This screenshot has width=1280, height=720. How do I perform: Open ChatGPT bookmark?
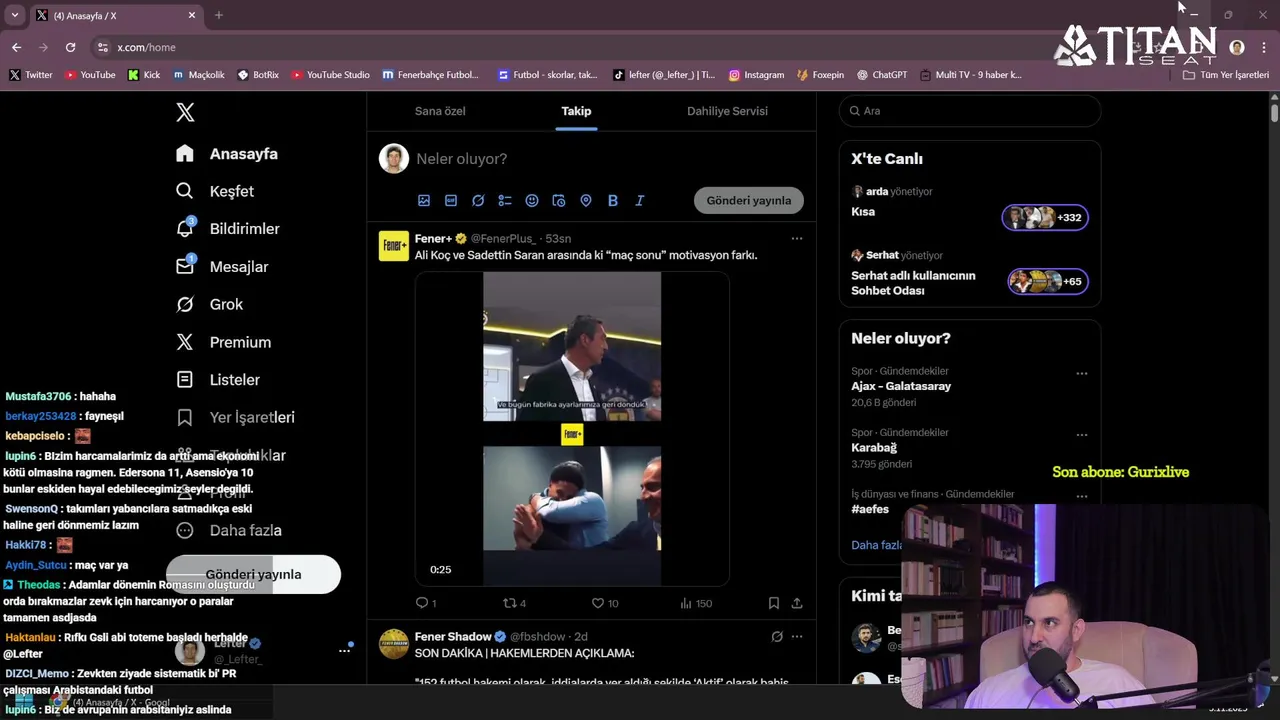tap(882, 75)
